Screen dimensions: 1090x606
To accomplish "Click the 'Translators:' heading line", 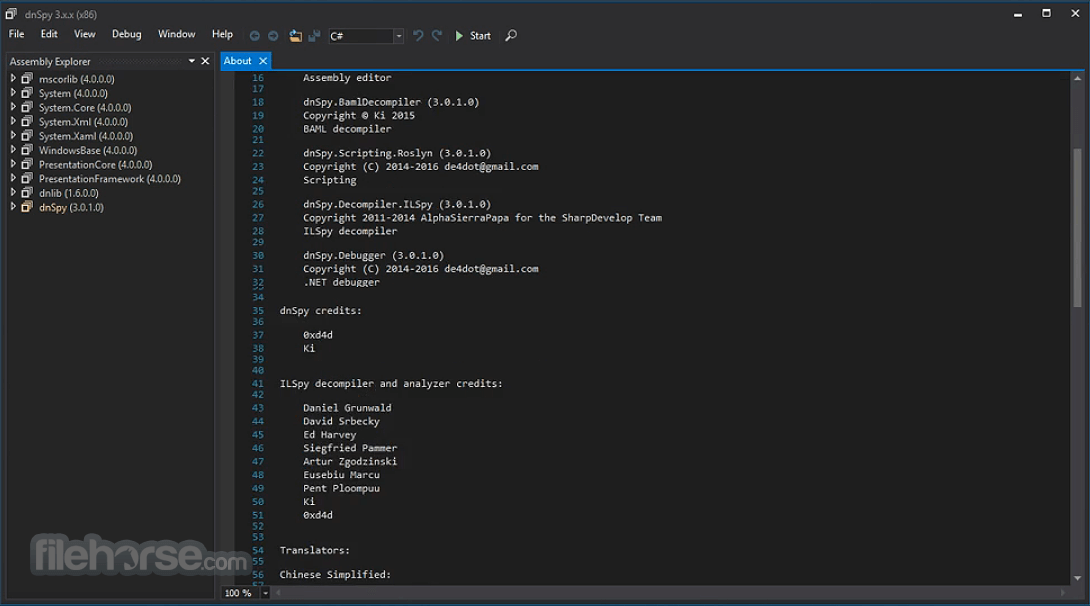I will [315, 550].
